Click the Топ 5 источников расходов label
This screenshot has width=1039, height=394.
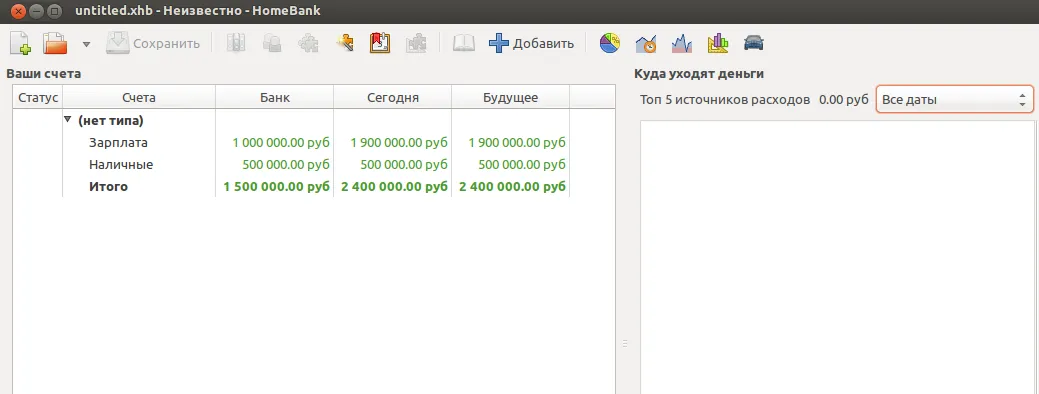[x=725, y=100]
